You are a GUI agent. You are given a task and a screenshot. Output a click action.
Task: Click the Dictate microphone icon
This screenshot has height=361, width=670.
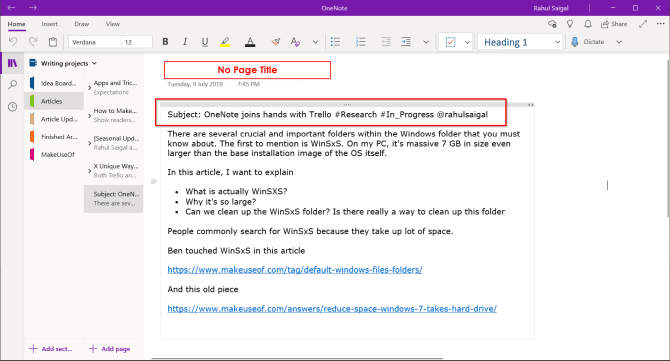(x=575, y=42)
